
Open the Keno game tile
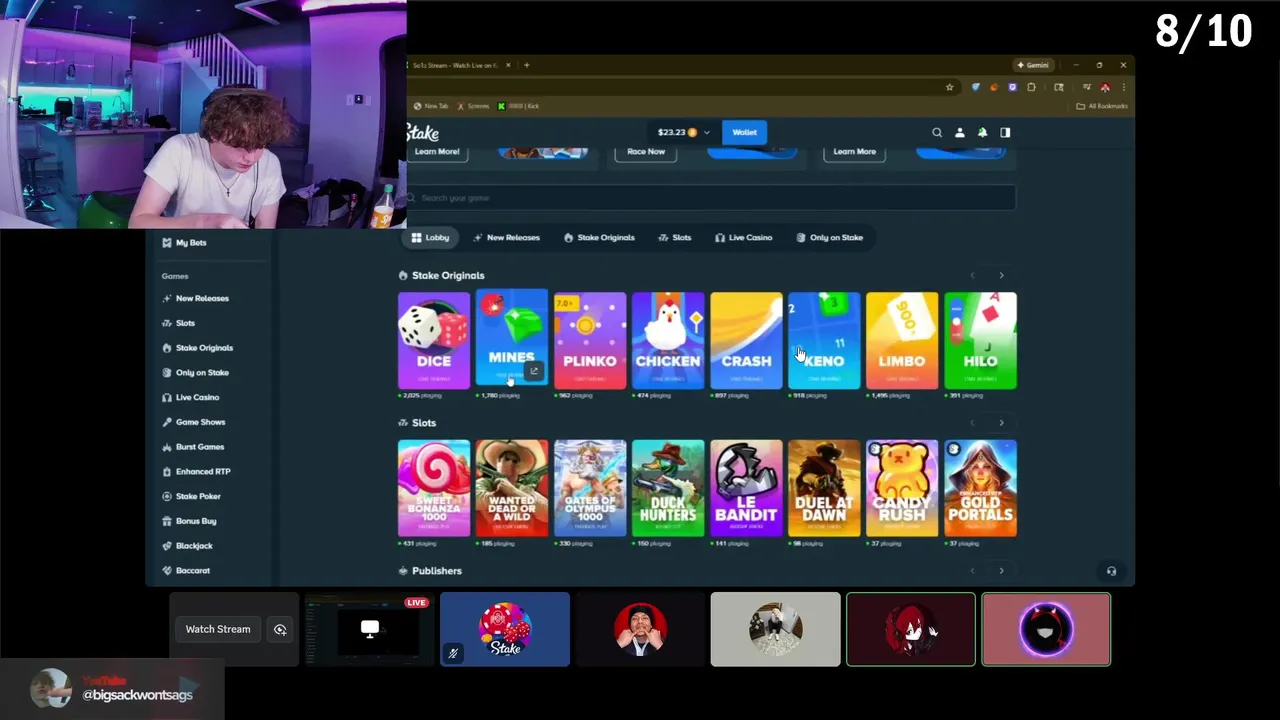(x=824, y=340)
